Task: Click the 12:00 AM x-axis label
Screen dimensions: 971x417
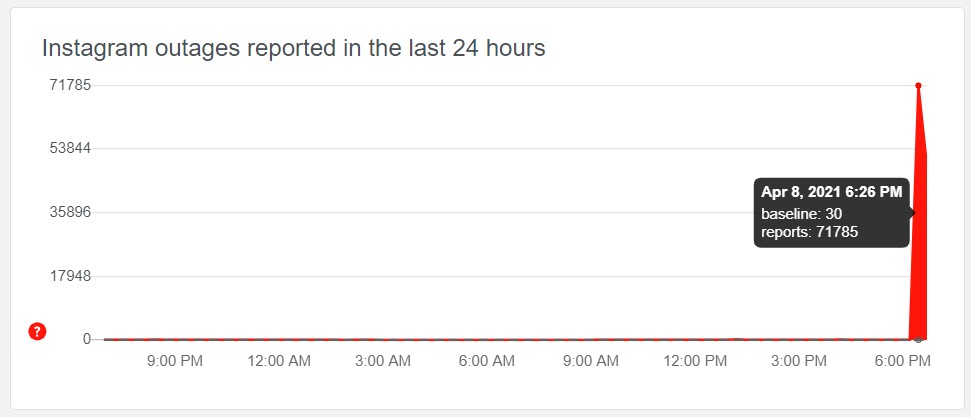Action: coord(279,361)
